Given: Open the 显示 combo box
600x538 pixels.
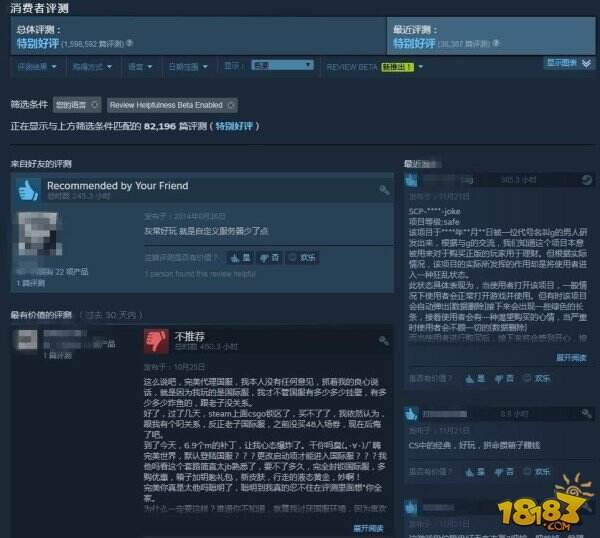Looking at the screenshot, I should [x=282, y=65].
